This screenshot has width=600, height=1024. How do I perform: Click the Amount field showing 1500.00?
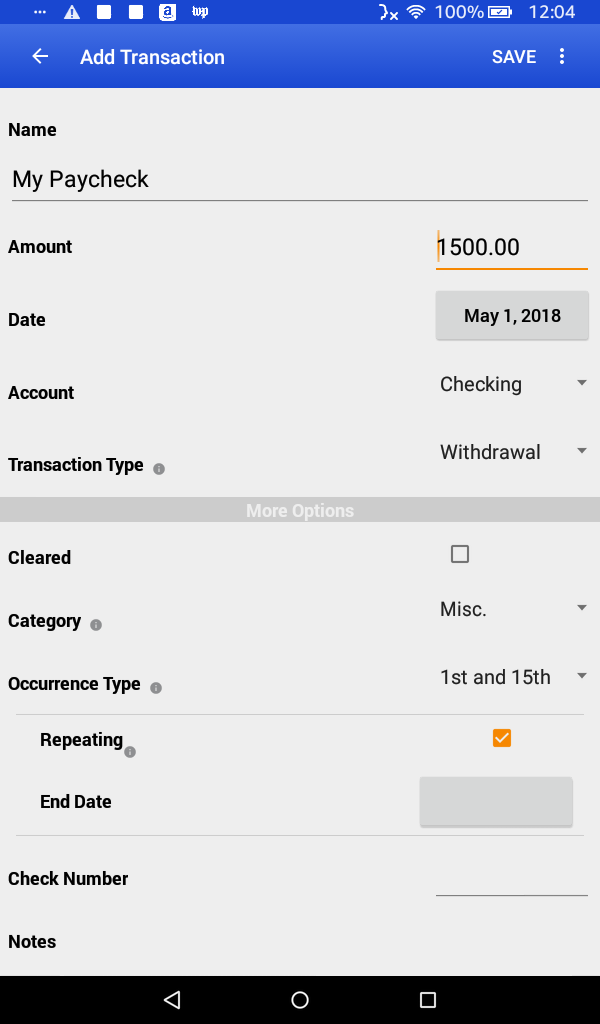[x=511, y=246]
